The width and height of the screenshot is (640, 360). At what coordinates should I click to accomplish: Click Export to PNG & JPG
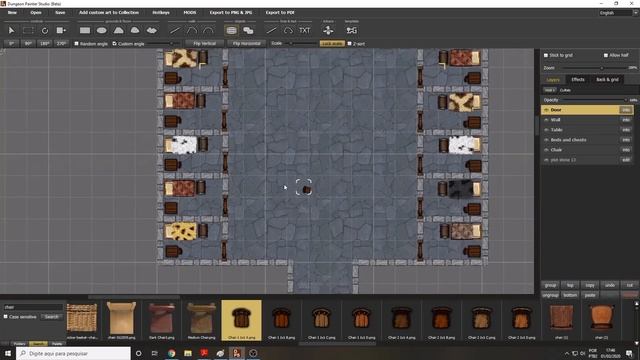[231, 13]
